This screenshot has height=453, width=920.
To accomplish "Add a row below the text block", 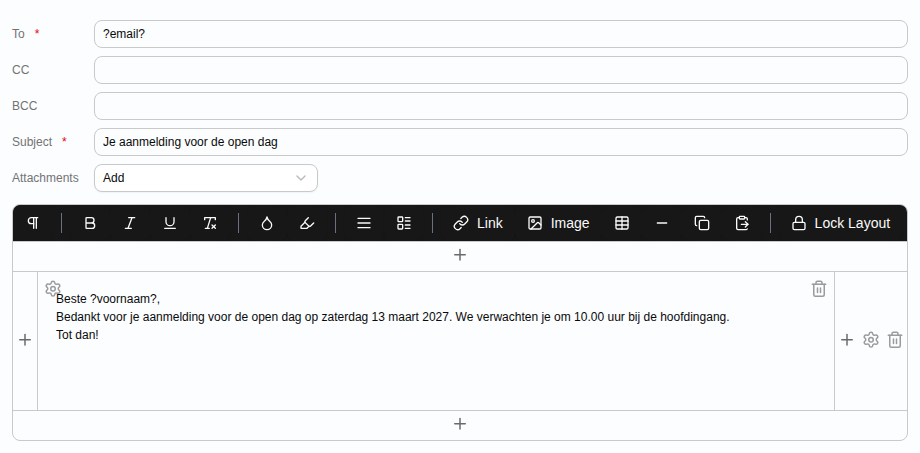I will tap(460, 424).
